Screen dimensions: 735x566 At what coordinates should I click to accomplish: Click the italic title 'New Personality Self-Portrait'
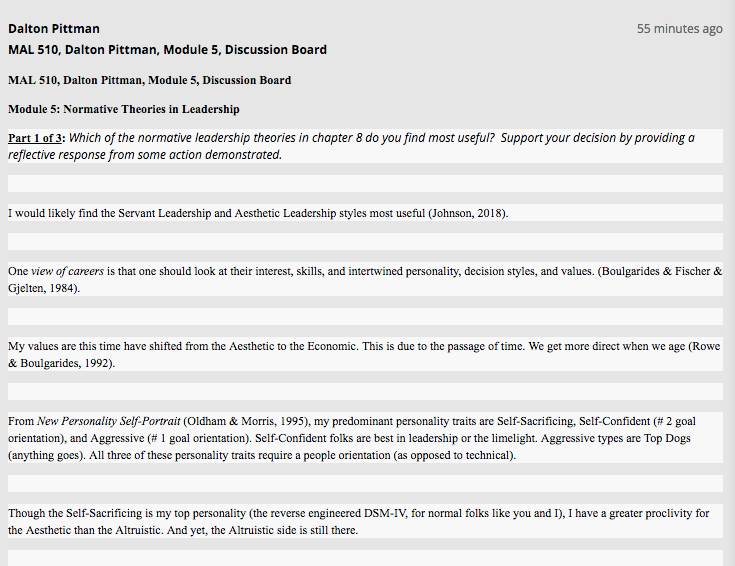[x=109, y=421]
